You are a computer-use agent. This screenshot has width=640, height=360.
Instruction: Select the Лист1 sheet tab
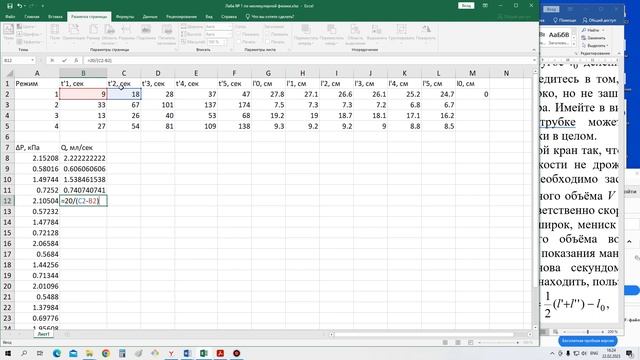pyautogui.click(x=44, y=334)
